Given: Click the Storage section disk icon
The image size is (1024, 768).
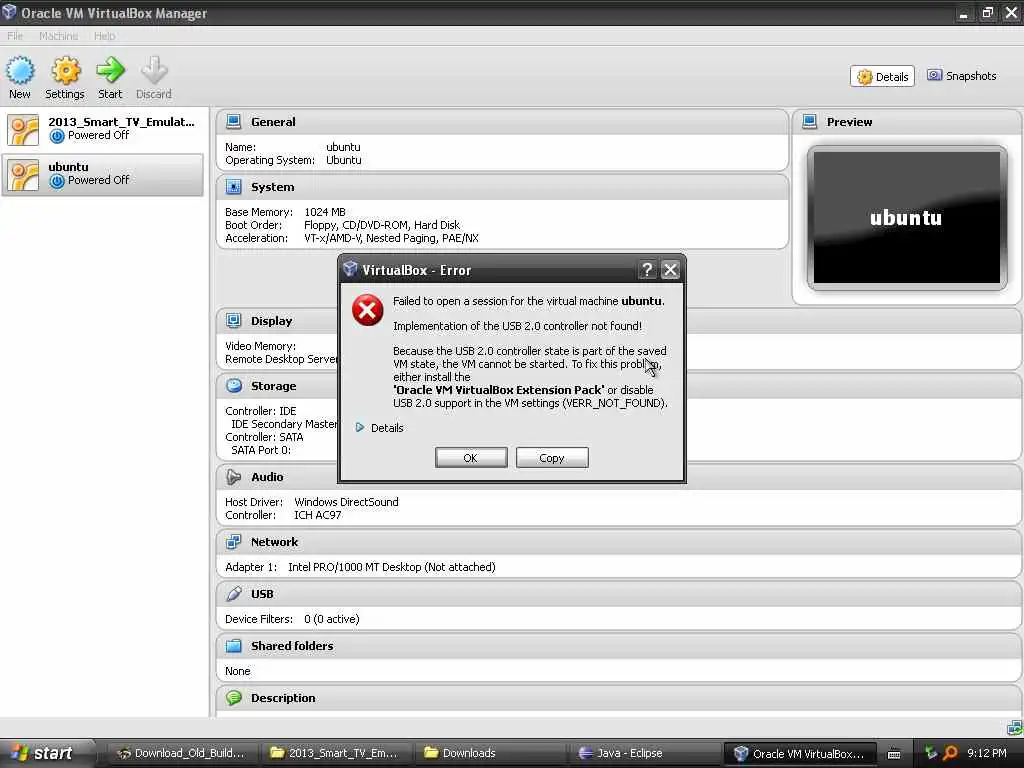Looking at the screenshot, I should [x=233, y=386].
